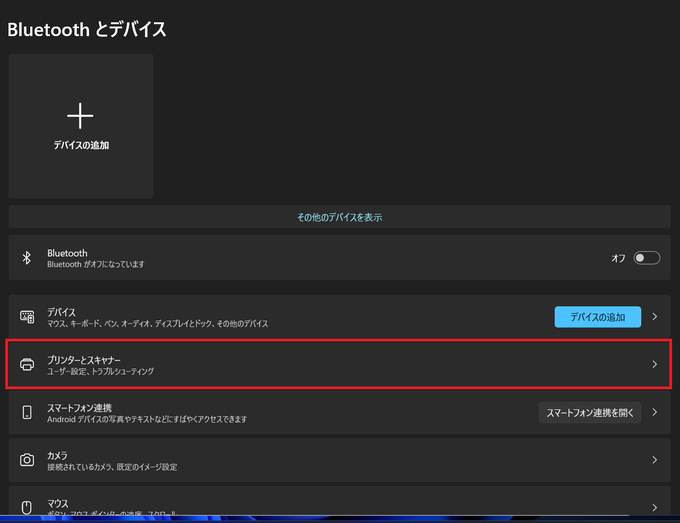Click 'Bluetooth がオフになっています' text
680x523 pixels.
coord(96,264)
